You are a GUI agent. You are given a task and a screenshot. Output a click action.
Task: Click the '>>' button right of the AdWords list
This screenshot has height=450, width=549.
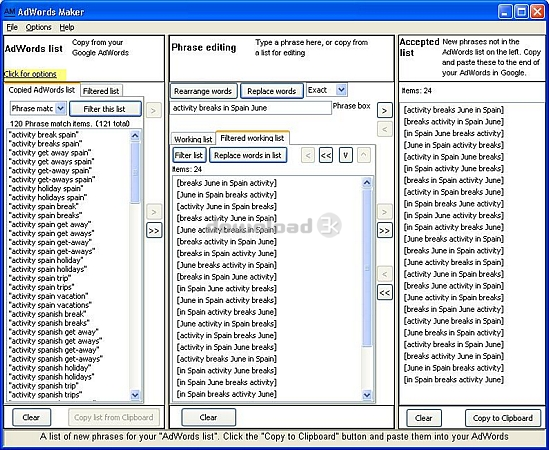(154, 230)
